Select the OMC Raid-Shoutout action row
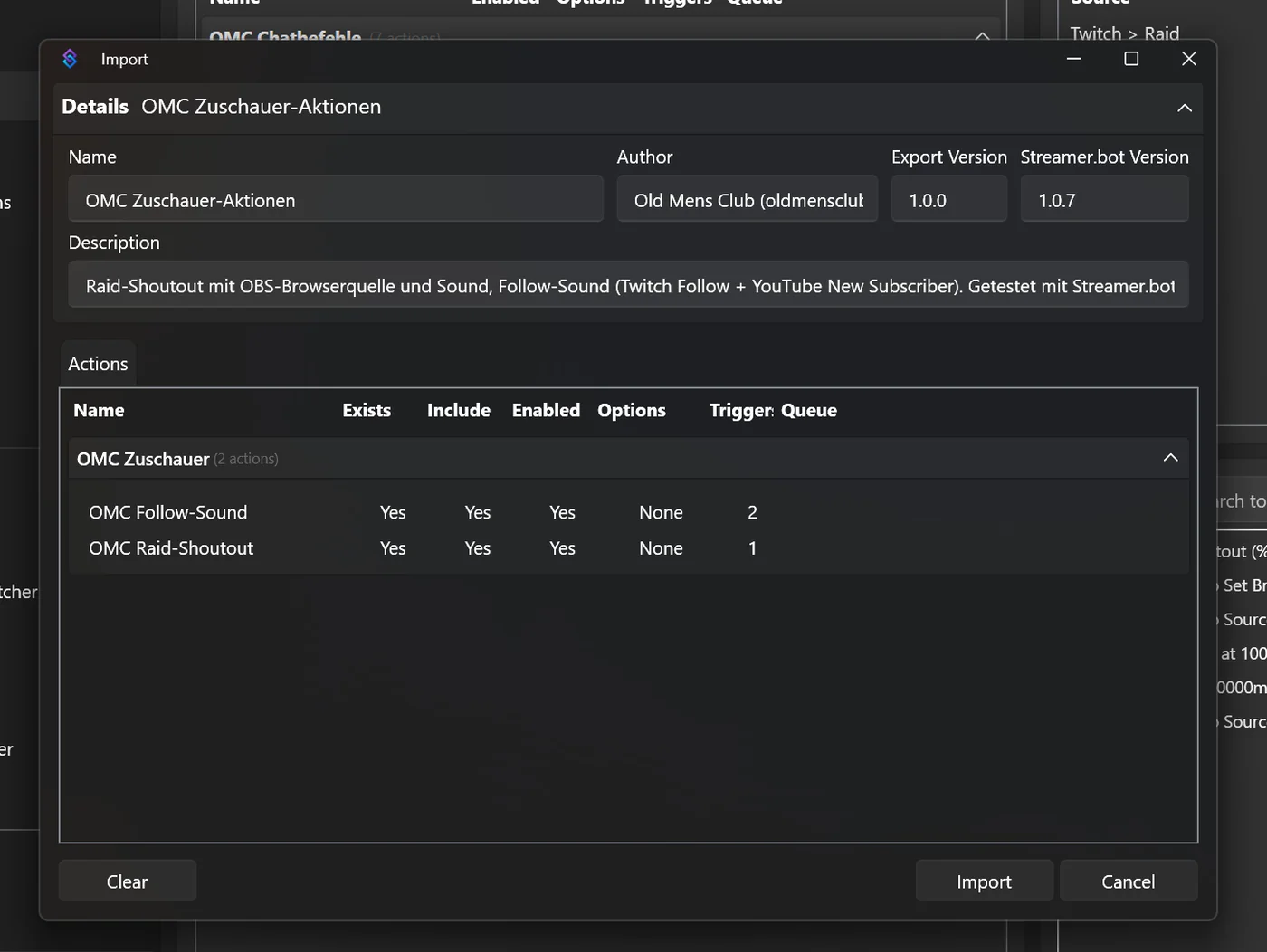Image resolution: width=1267 pixels, height=952 pixels. click(629, 548)
